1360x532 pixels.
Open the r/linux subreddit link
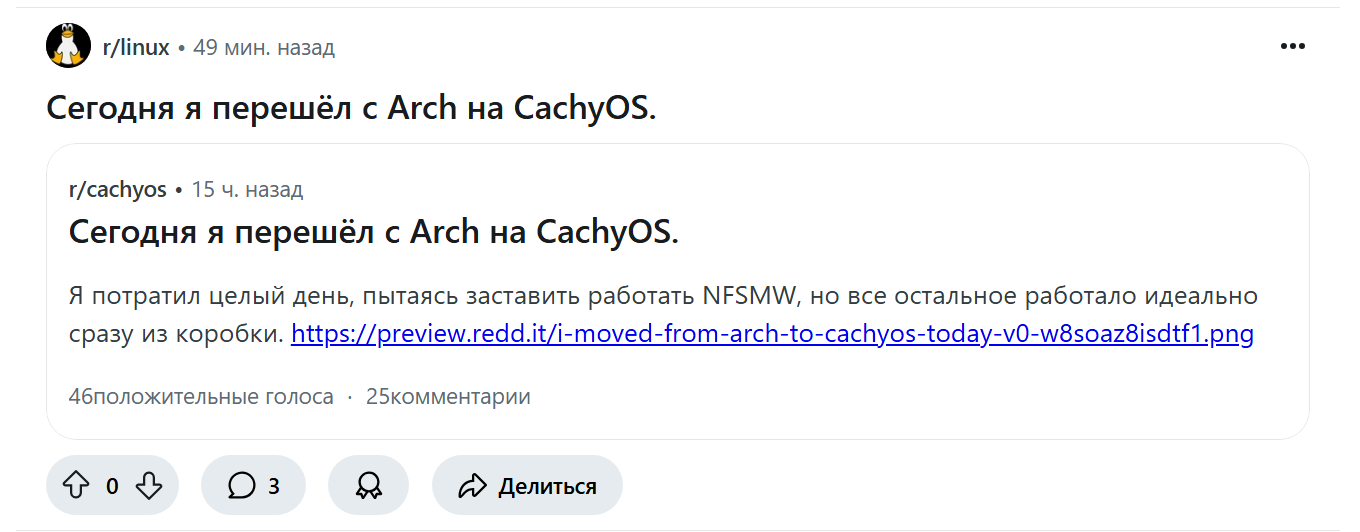136,47
